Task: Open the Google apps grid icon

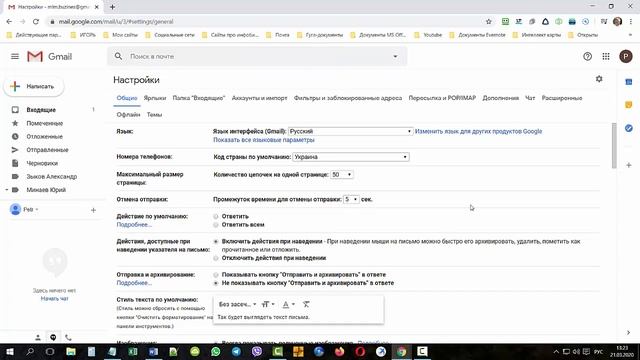Action: pos(606,56)
